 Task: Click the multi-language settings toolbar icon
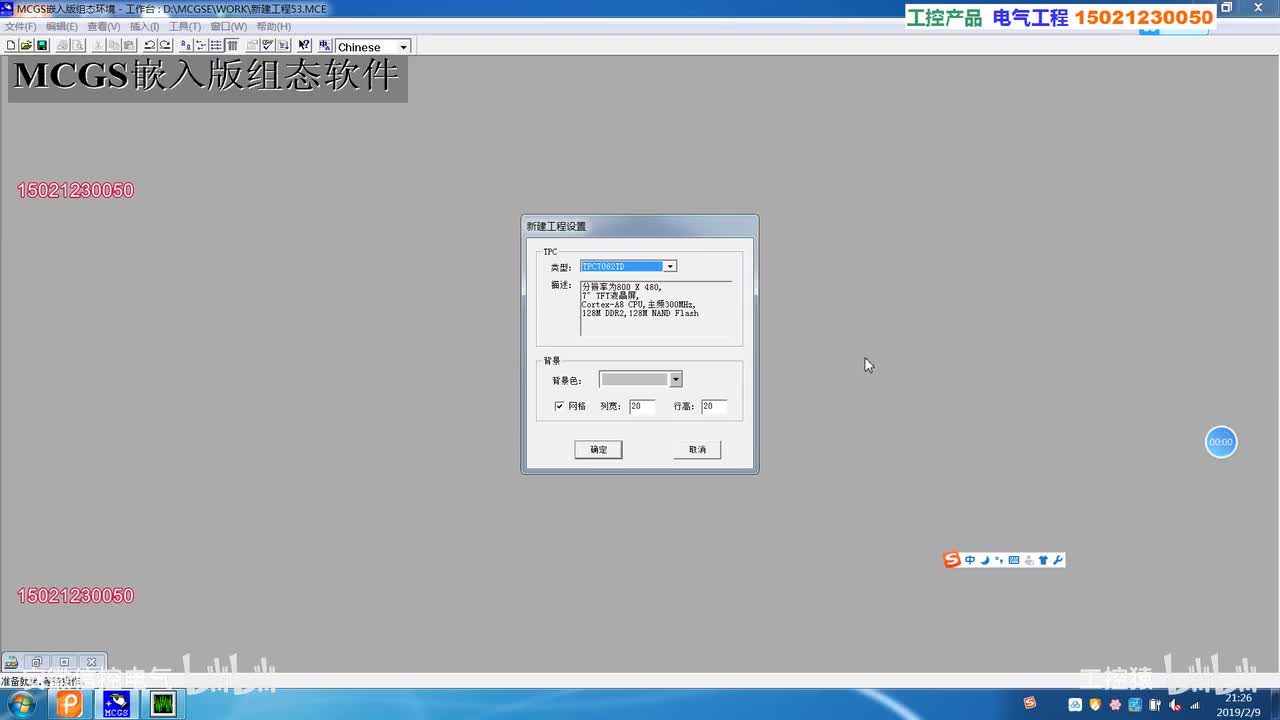tap(324, 46)
